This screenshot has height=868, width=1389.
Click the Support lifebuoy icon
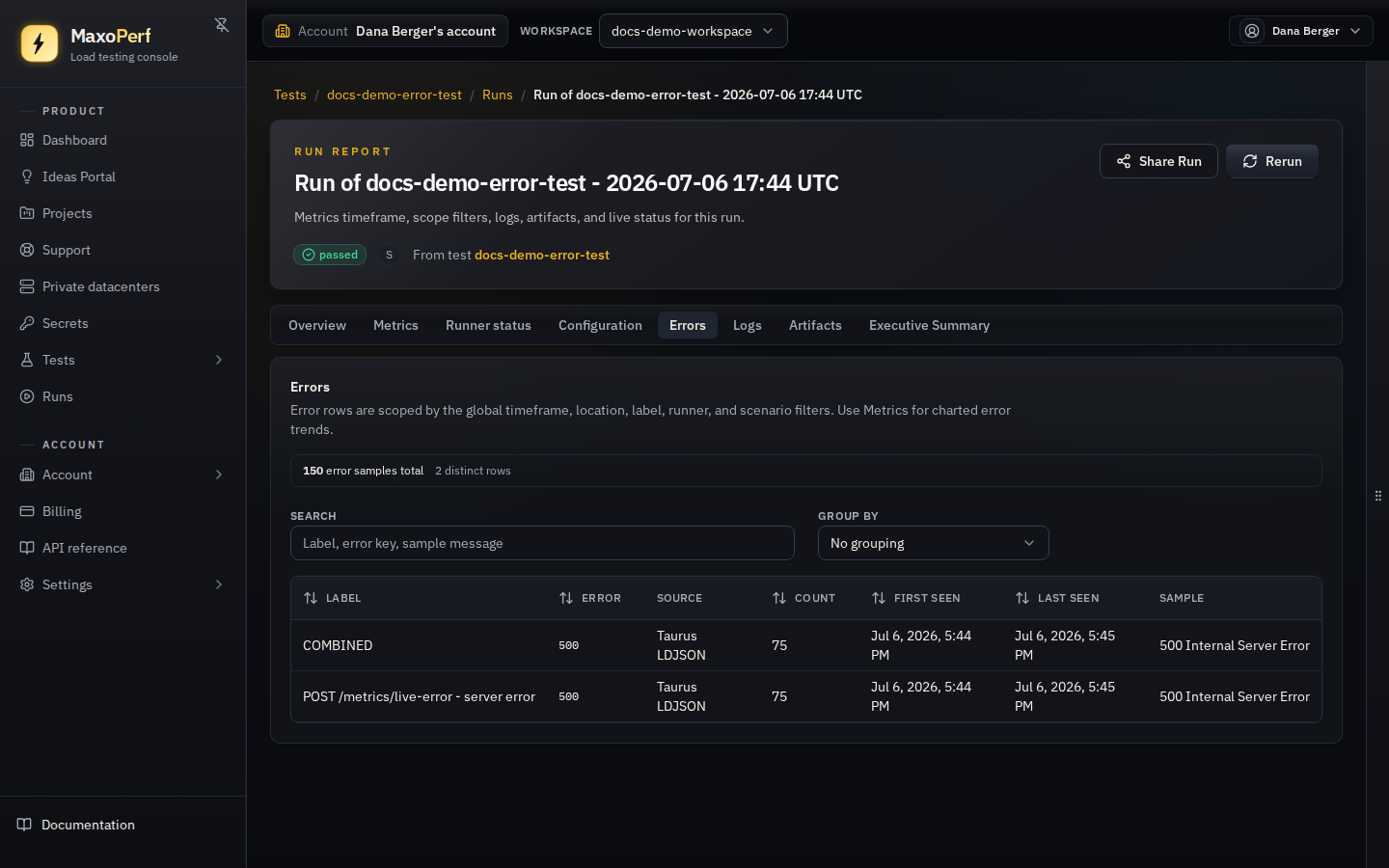coord(27,250)
